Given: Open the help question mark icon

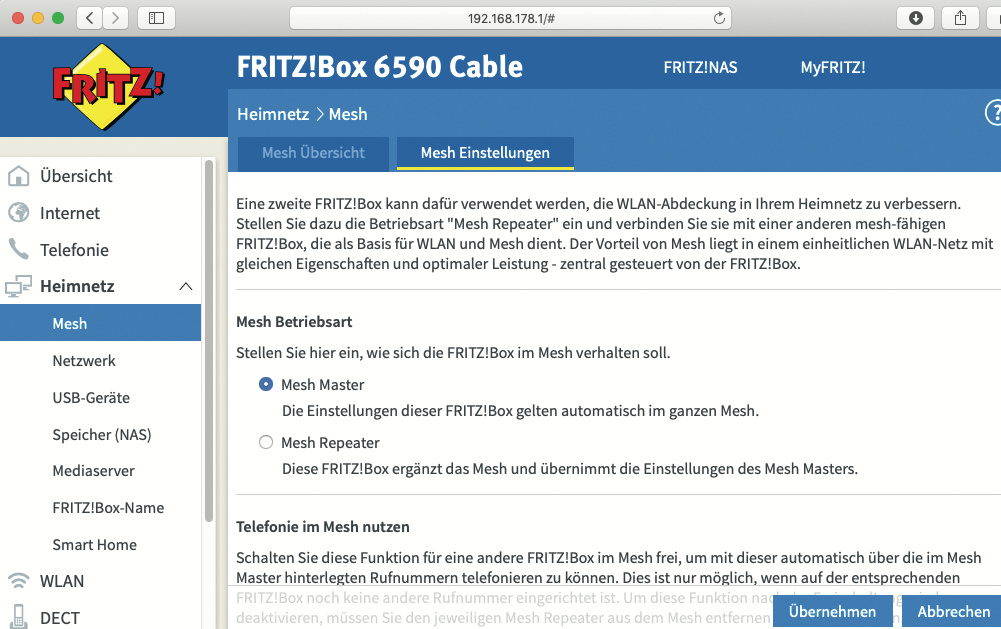Looking at the screenshot, I should pos(994,113).
